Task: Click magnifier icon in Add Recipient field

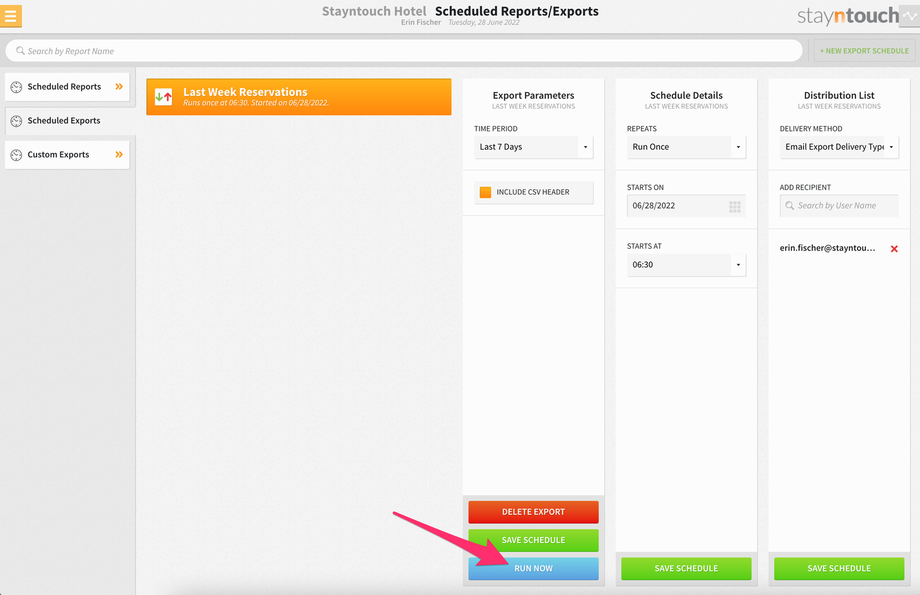Action: 790,206
